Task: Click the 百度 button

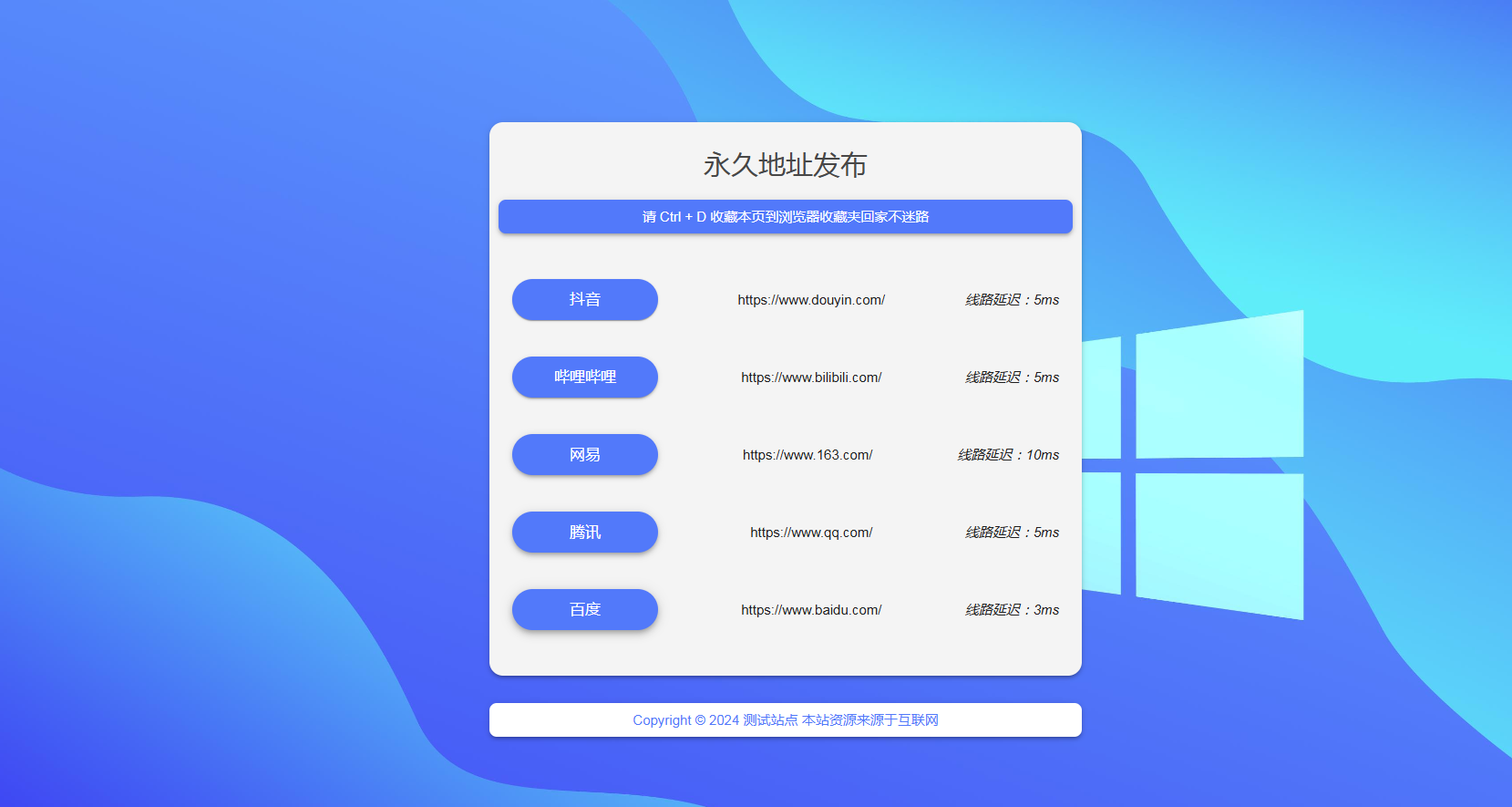Action: 584,609
